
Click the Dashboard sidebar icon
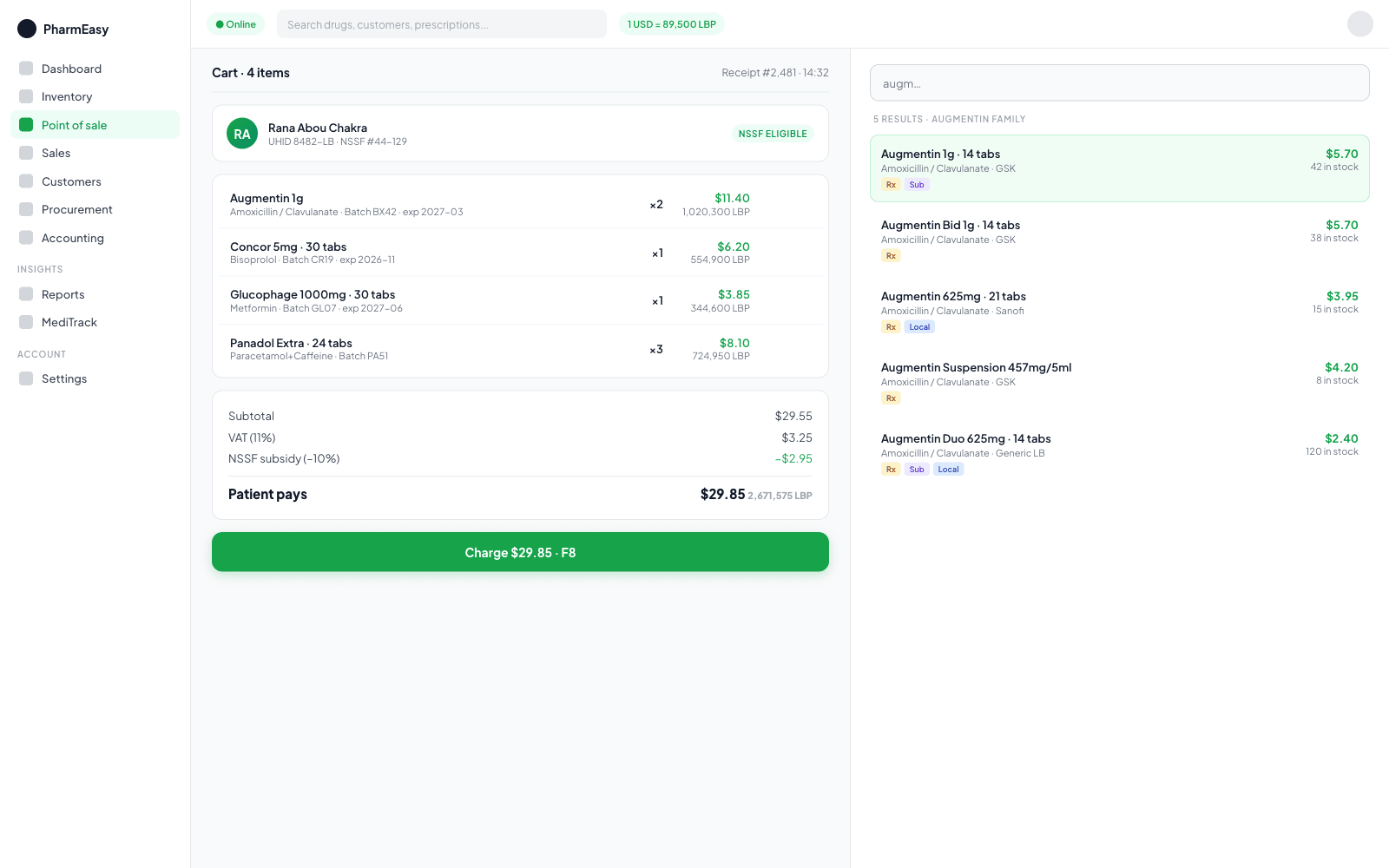click(x=26, y=69)
